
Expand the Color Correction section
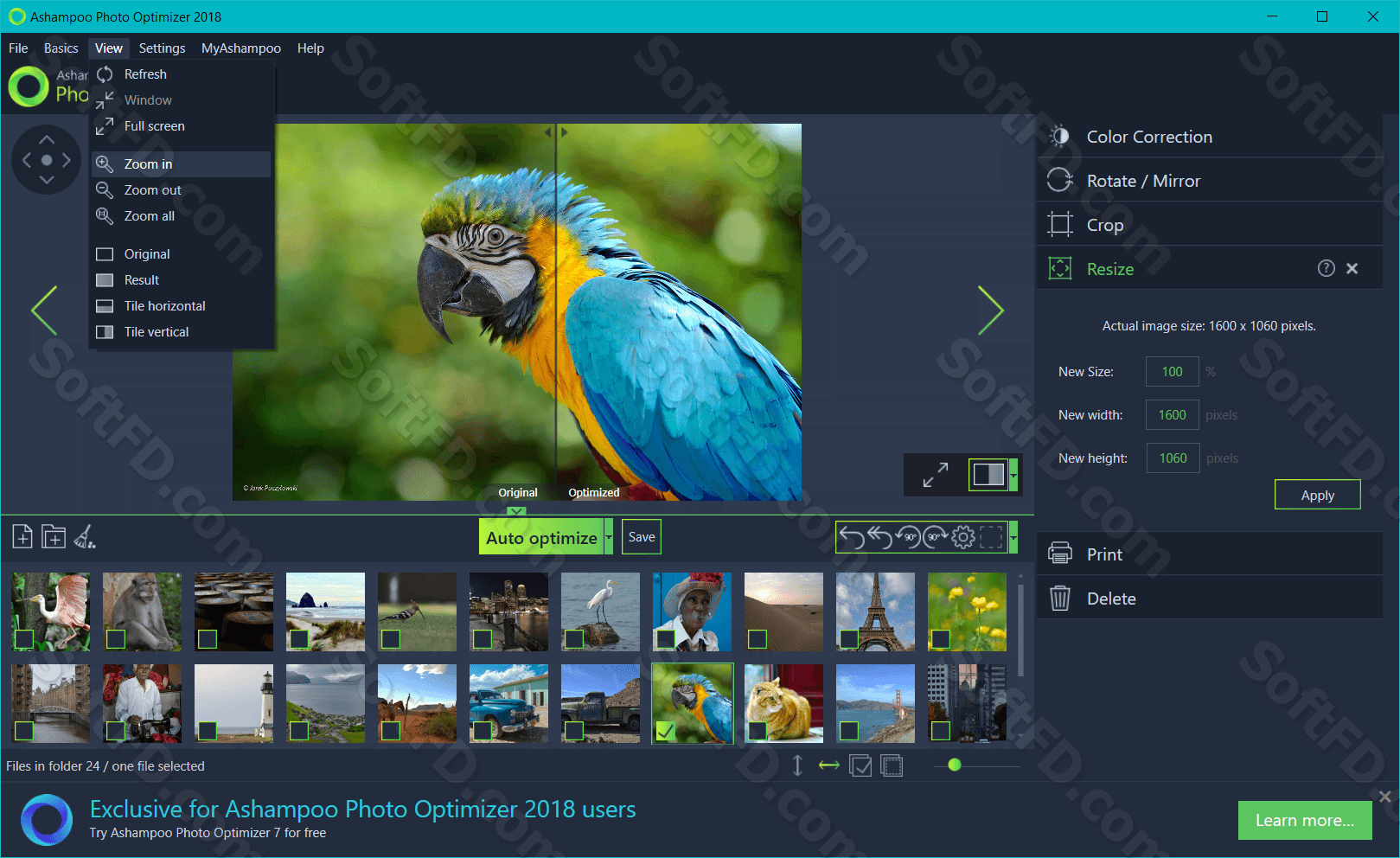[1210, 137]
